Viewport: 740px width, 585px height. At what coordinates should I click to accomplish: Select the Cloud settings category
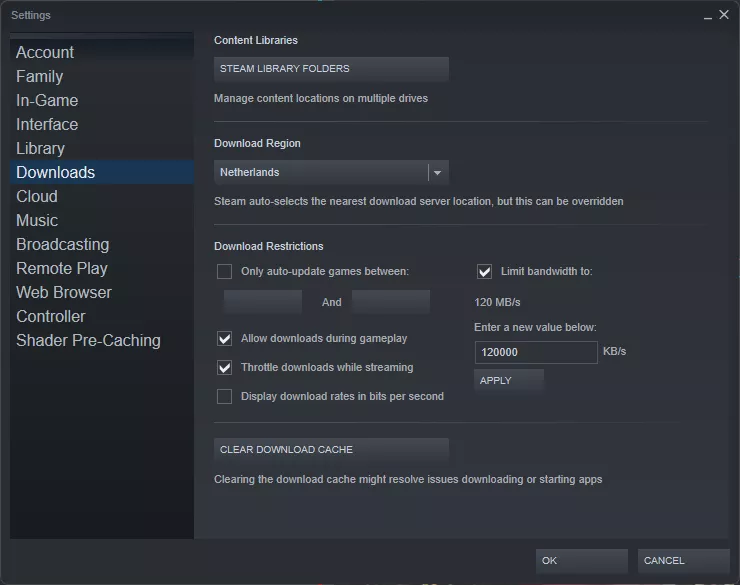[37, 196]
